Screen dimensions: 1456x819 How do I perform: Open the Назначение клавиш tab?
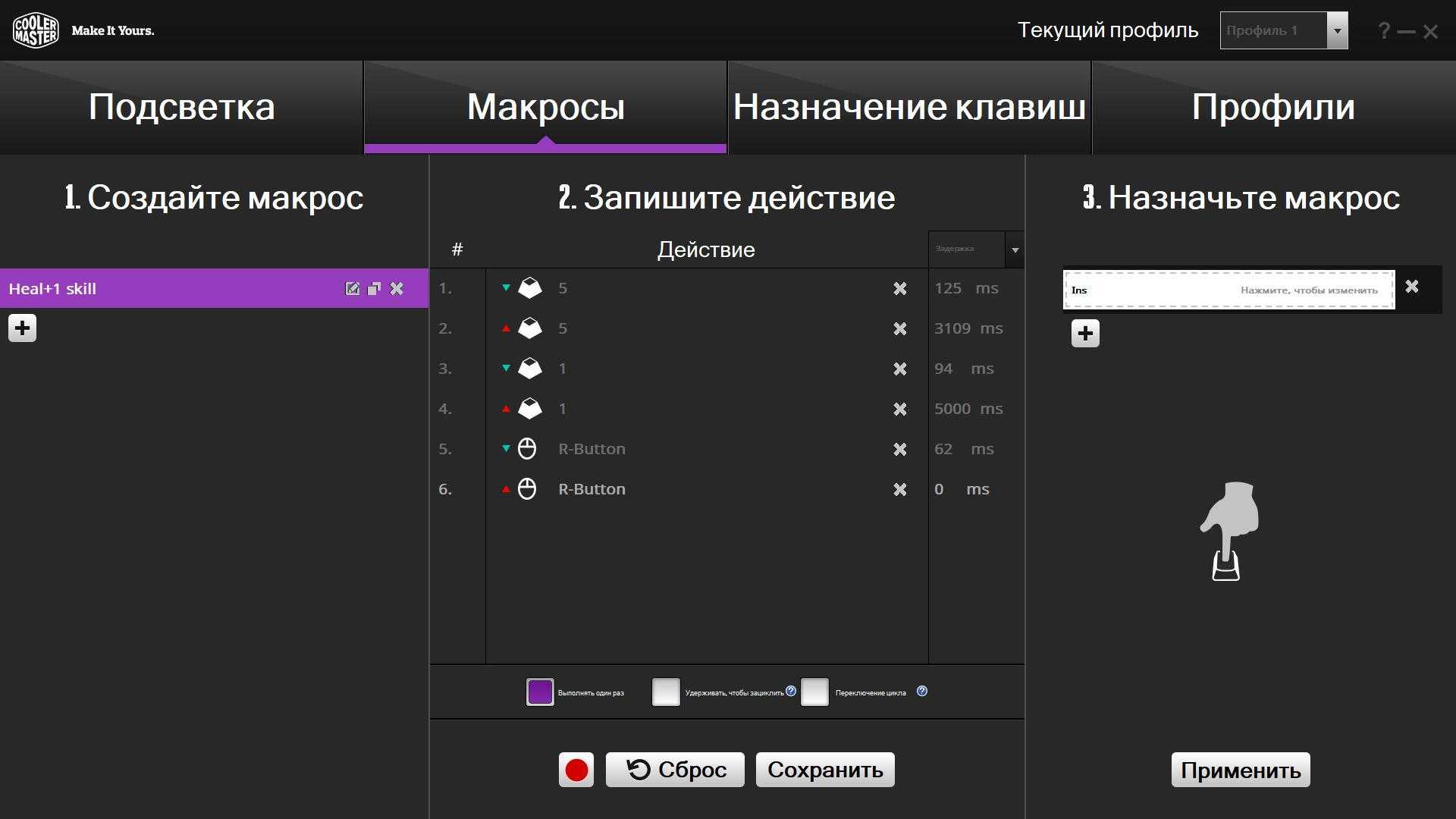pos(908,107)
